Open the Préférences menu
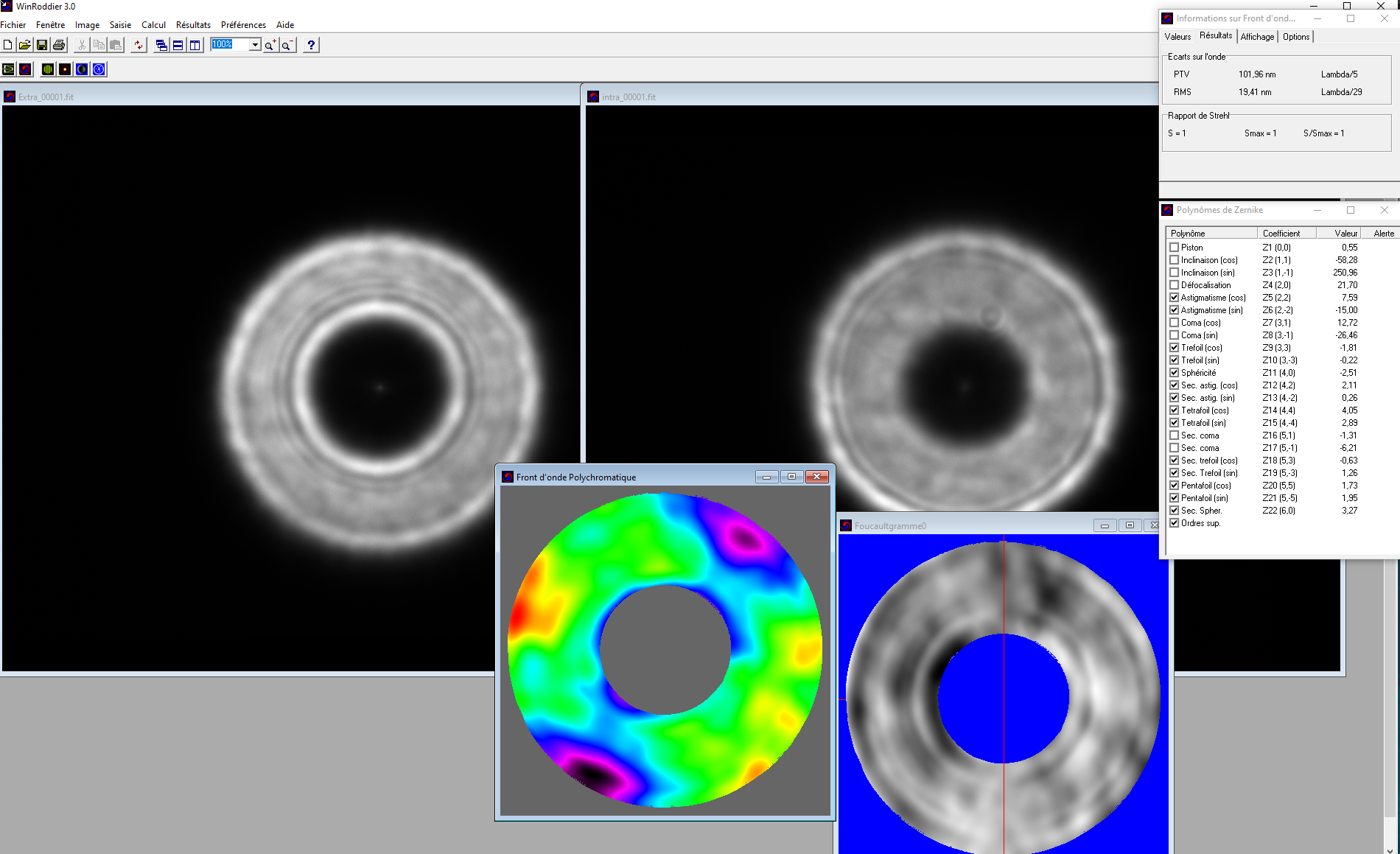 click(x=243, y=25)
